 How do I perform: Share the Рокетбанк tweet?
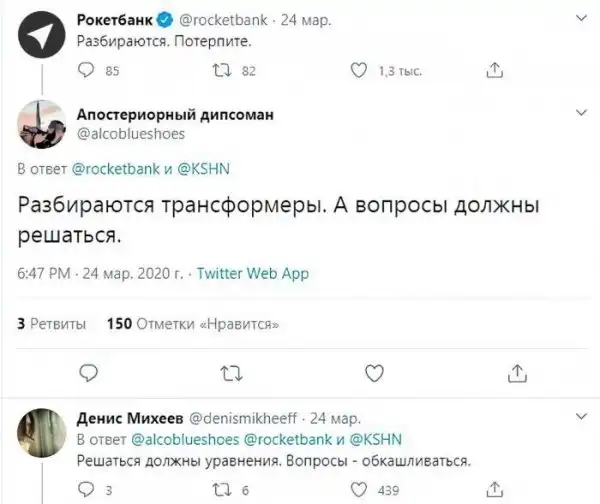[492, 70]
